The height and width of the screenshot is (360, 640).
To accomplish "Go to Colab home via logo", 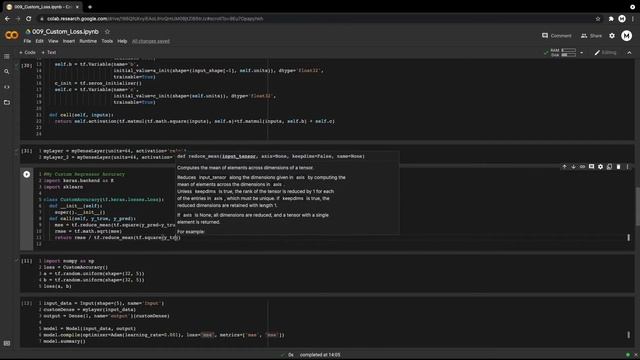I will (11, 36).
